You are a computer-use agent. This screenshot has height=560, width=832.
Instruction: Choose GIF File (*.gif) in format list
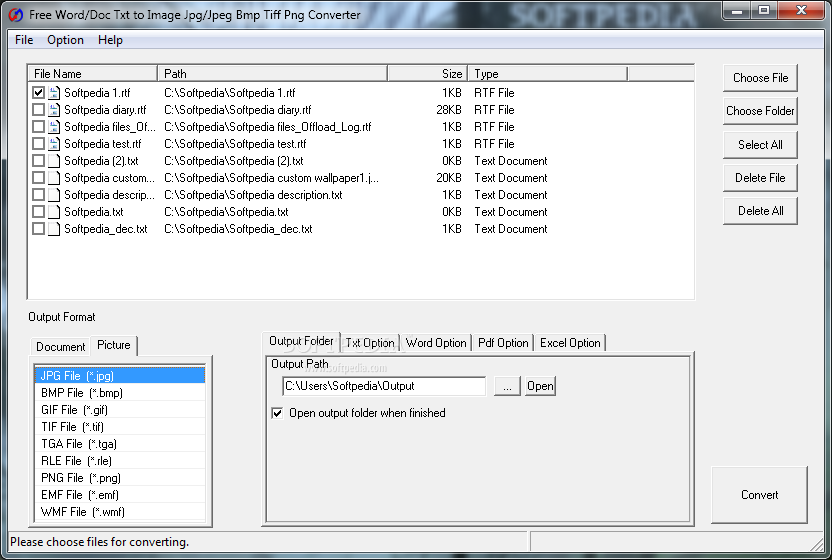click(x=120, y=410)
